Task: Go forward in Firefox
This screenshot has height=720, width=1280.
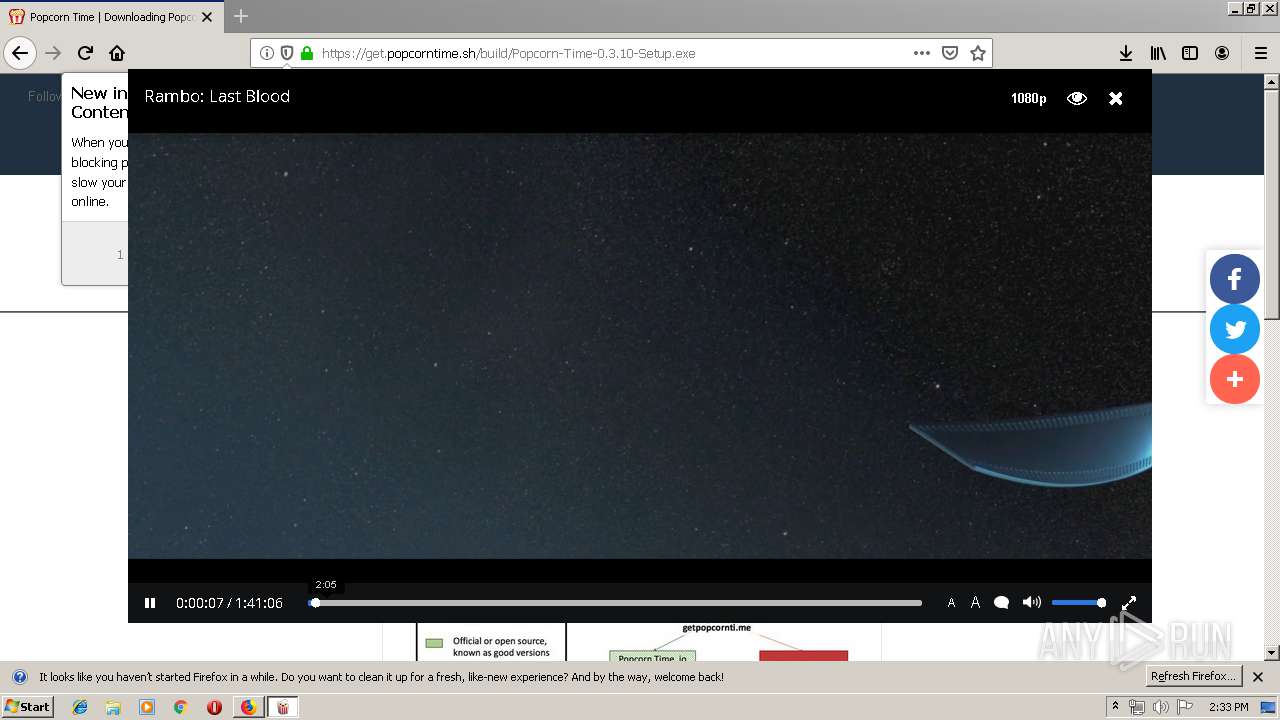Action: tap(53, 53)
